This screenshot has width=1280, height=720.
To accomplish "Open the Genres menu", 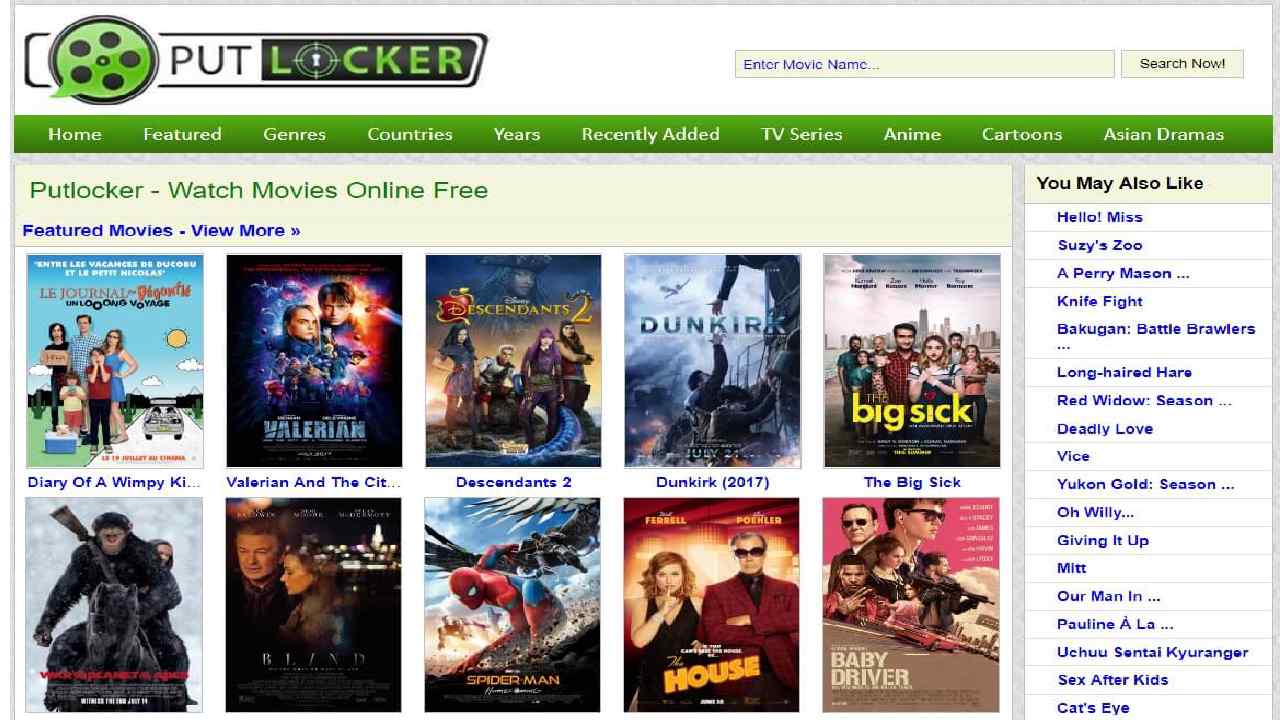I will [295, 134].
